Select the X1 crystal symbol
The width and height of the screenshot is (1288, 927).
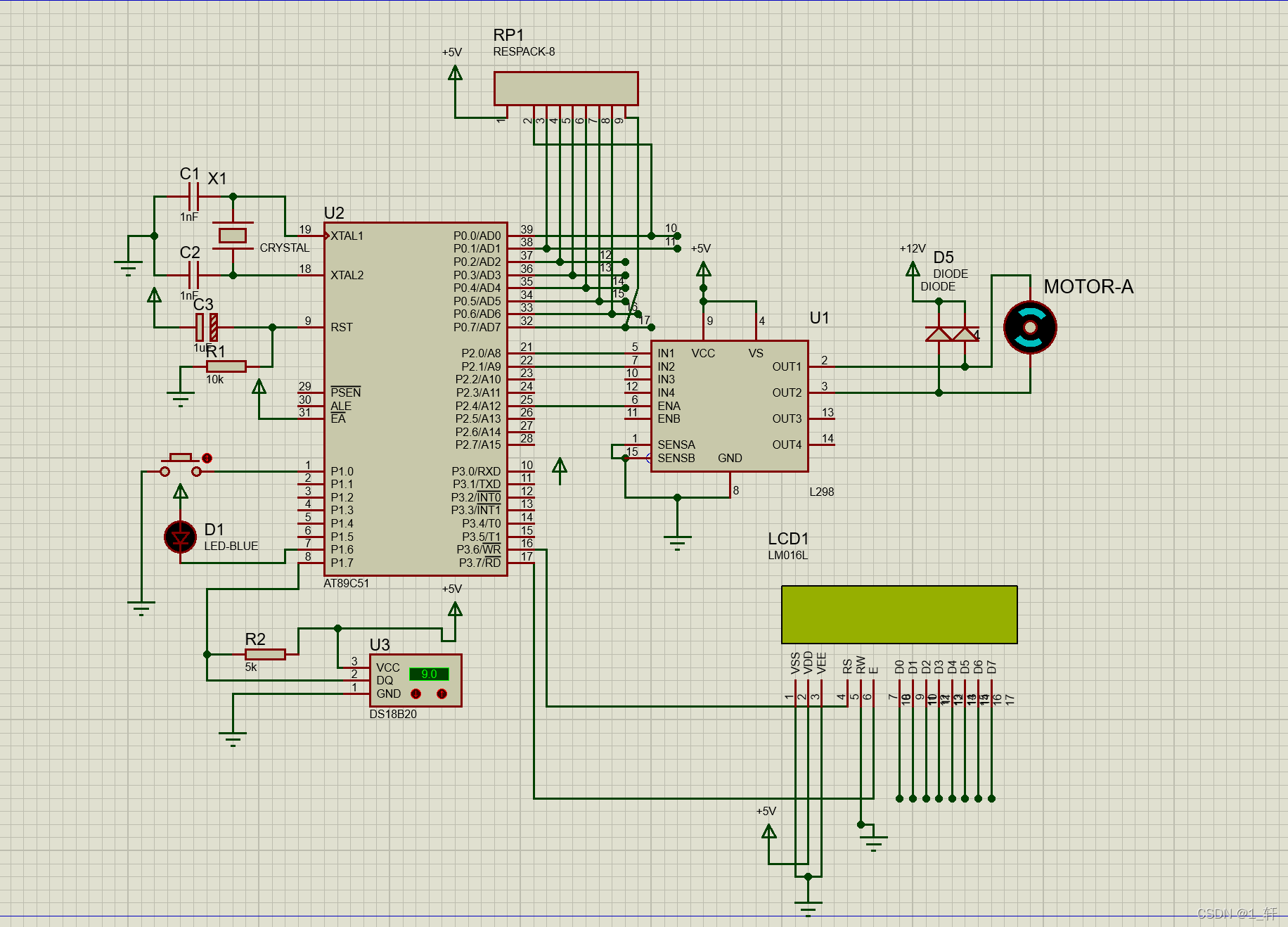point(233,236)
